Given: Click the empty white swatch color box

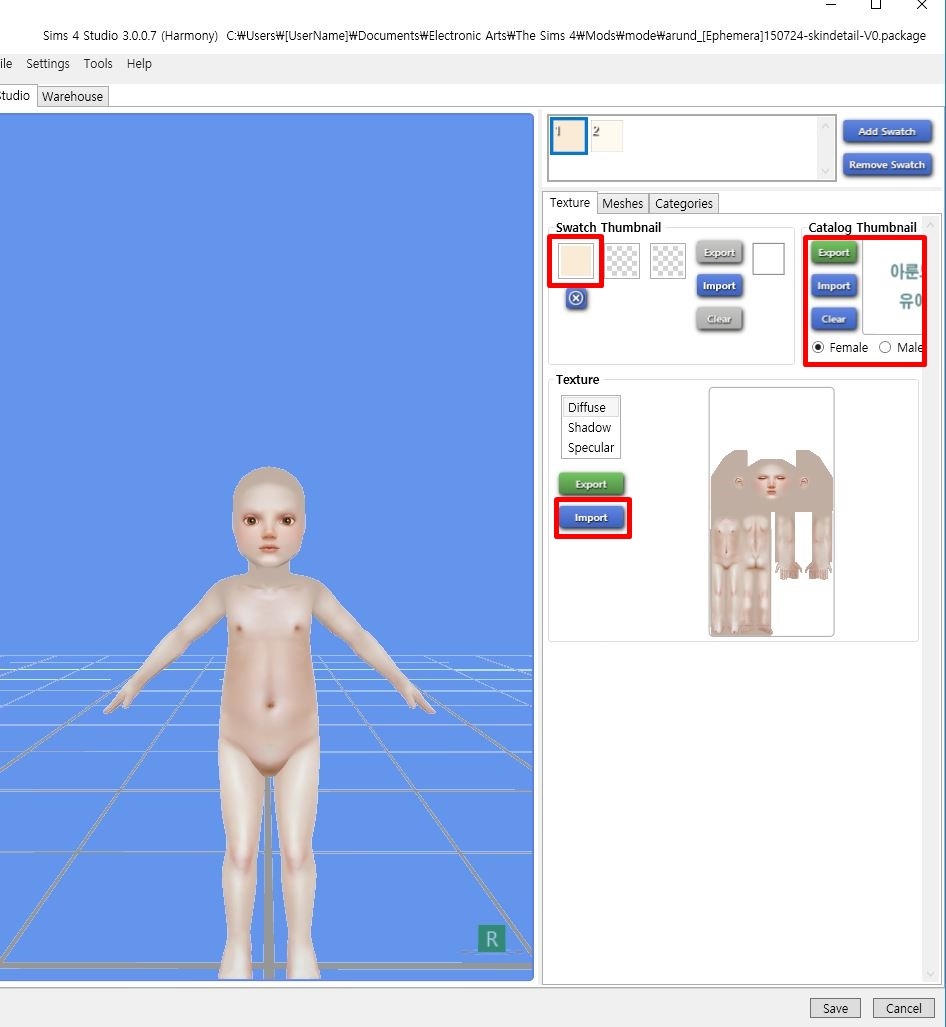Looking at the screenshot, I should click(768, 259).
